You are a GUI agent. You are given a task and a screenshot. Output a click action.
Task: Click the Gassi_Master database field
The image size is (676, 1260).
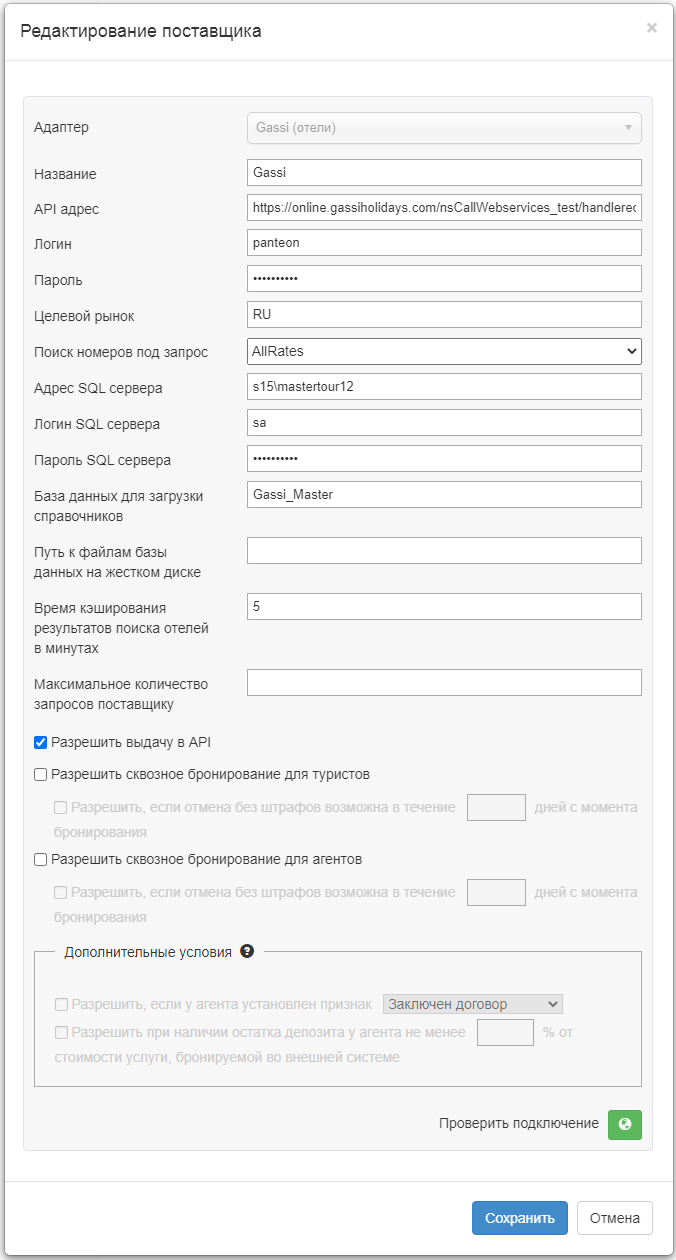point(444,495)
